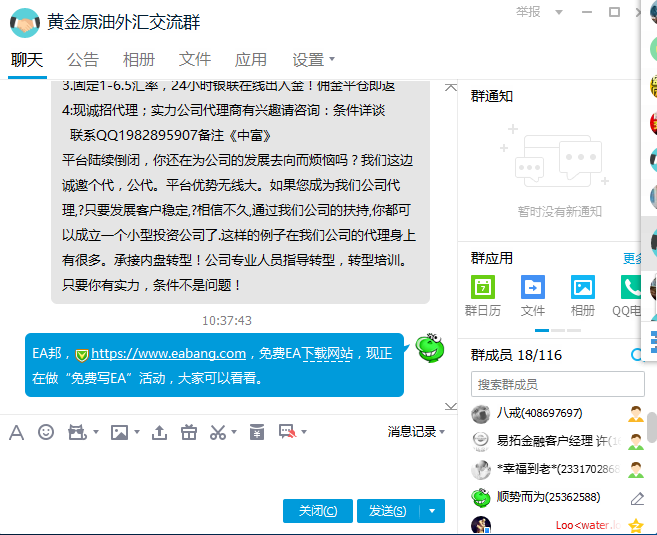Click the role icon beside 易拓金融客户经理
The image size is (657, 535).
tap(636, 442)
